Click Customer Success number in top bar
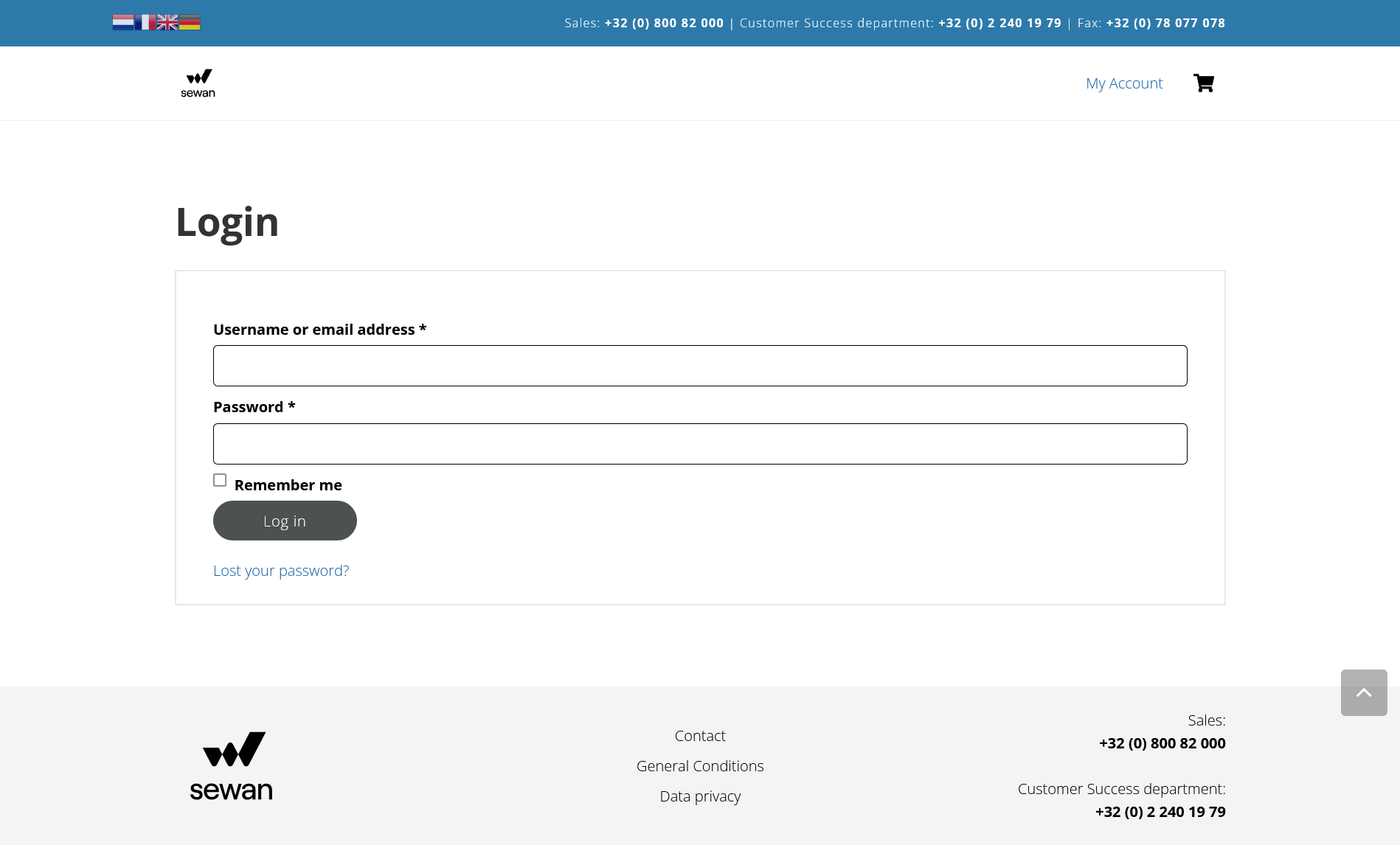Image resolution: width=1400 pixels, height=845 pixels. (999, 23)
